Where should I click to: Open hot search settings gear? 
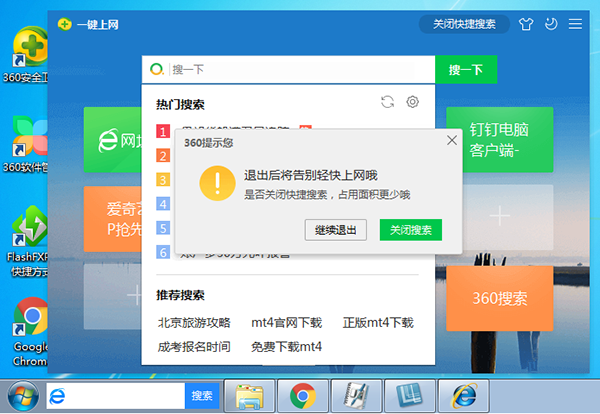click(x=412, y=102)
